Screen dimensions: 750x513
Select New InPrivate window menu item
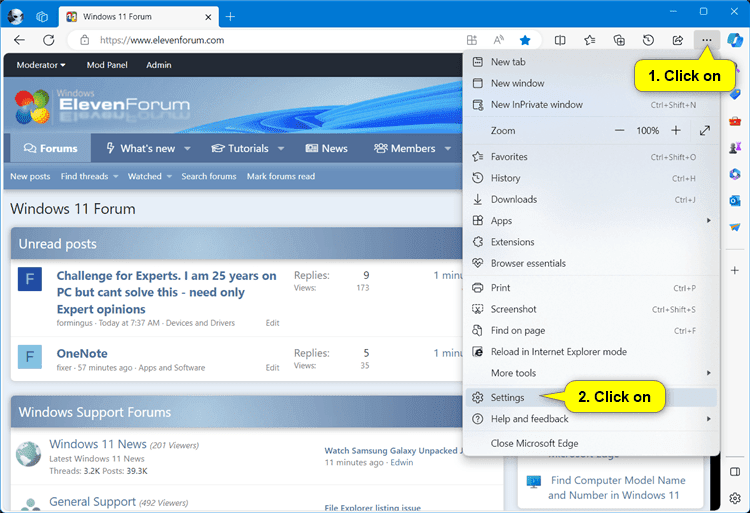(x=591, y=105)
